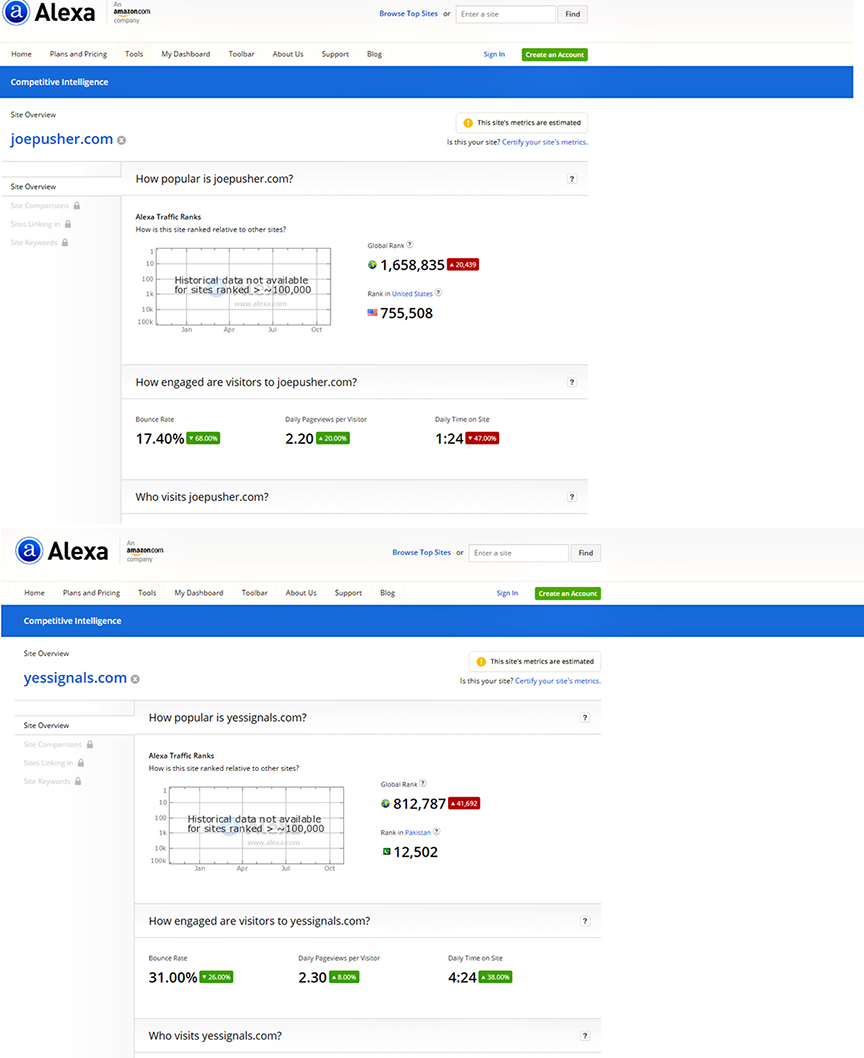This screenshot has height=1058, width=864.
Task: Click the red 41,692 rank change badge
Action: 464,804
